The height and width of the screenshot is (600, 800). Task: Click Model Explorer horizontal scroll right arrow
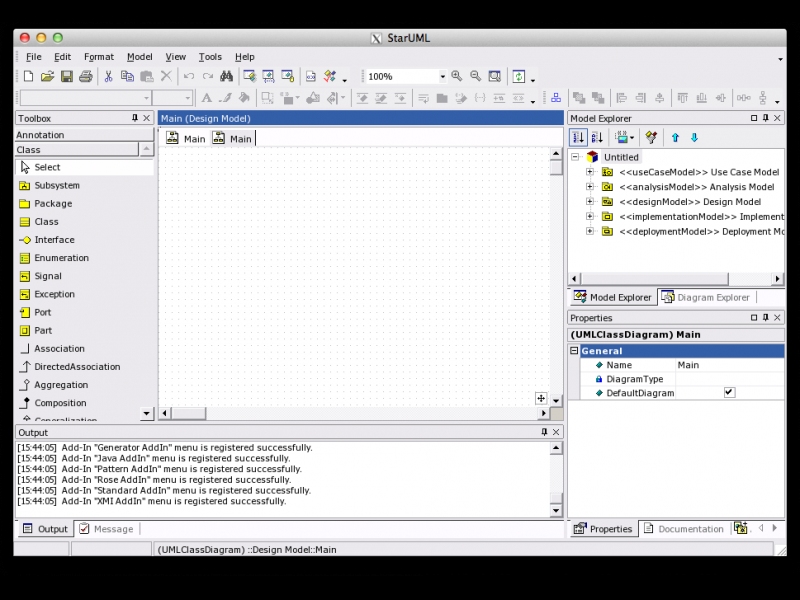point(777,279)
